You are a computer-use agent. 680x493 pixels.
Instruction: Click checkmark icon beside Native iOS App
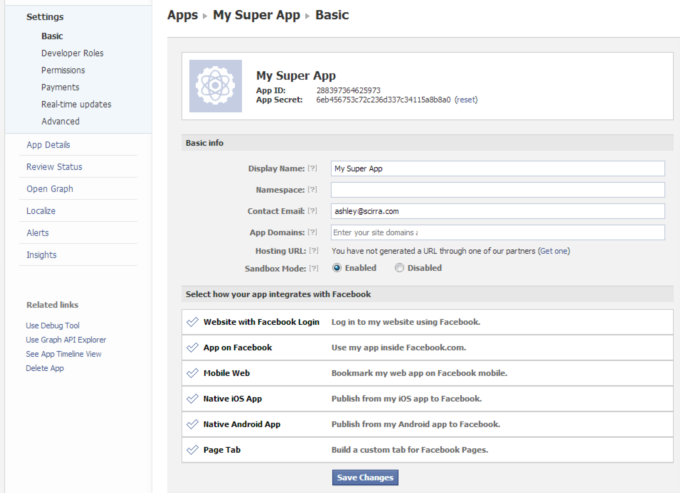point(192,399)
